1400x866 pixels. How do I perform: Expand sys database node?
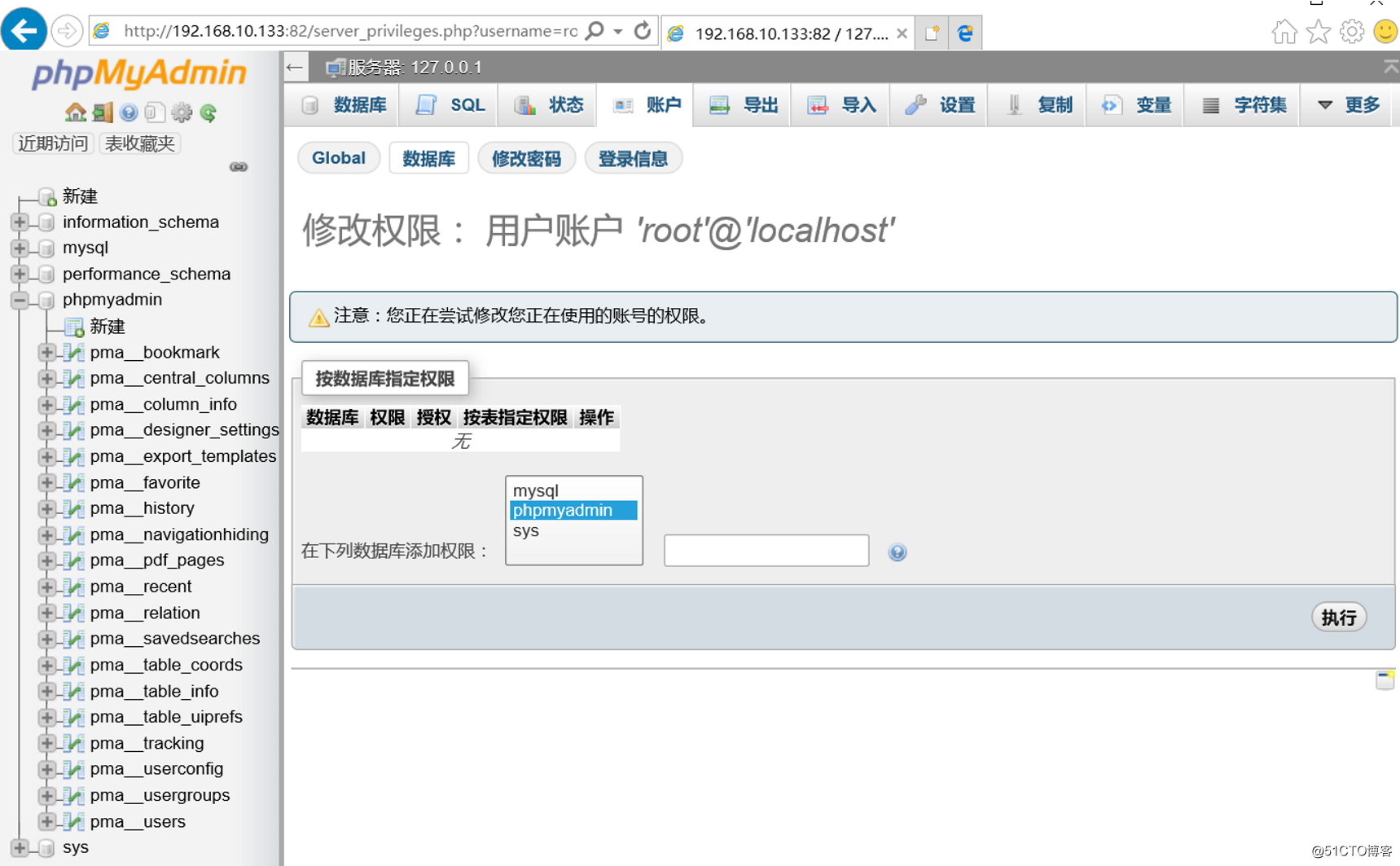coord(20,847)
